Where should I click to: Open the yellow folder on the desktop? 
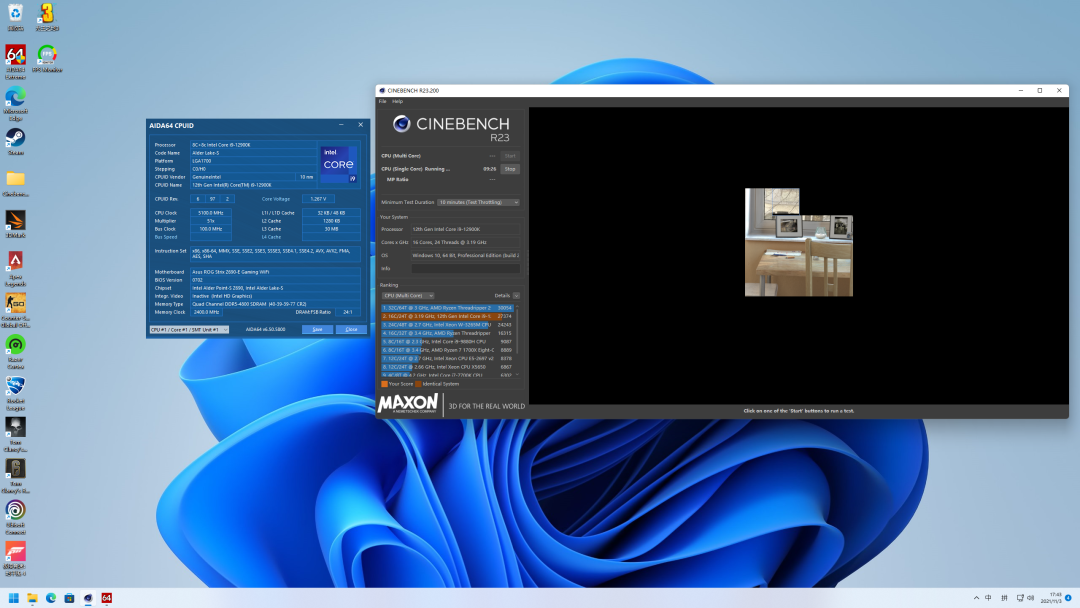click(x=15, y=183)
